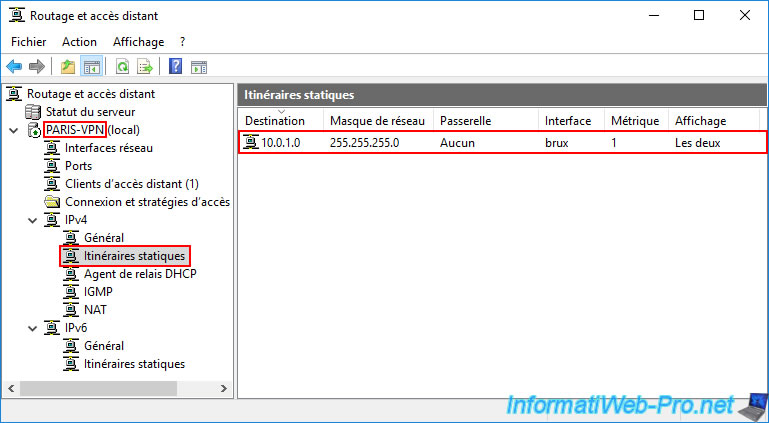Select Statut du serveur in tree
This screenshot has width=769, height=423.
point(90,112)
